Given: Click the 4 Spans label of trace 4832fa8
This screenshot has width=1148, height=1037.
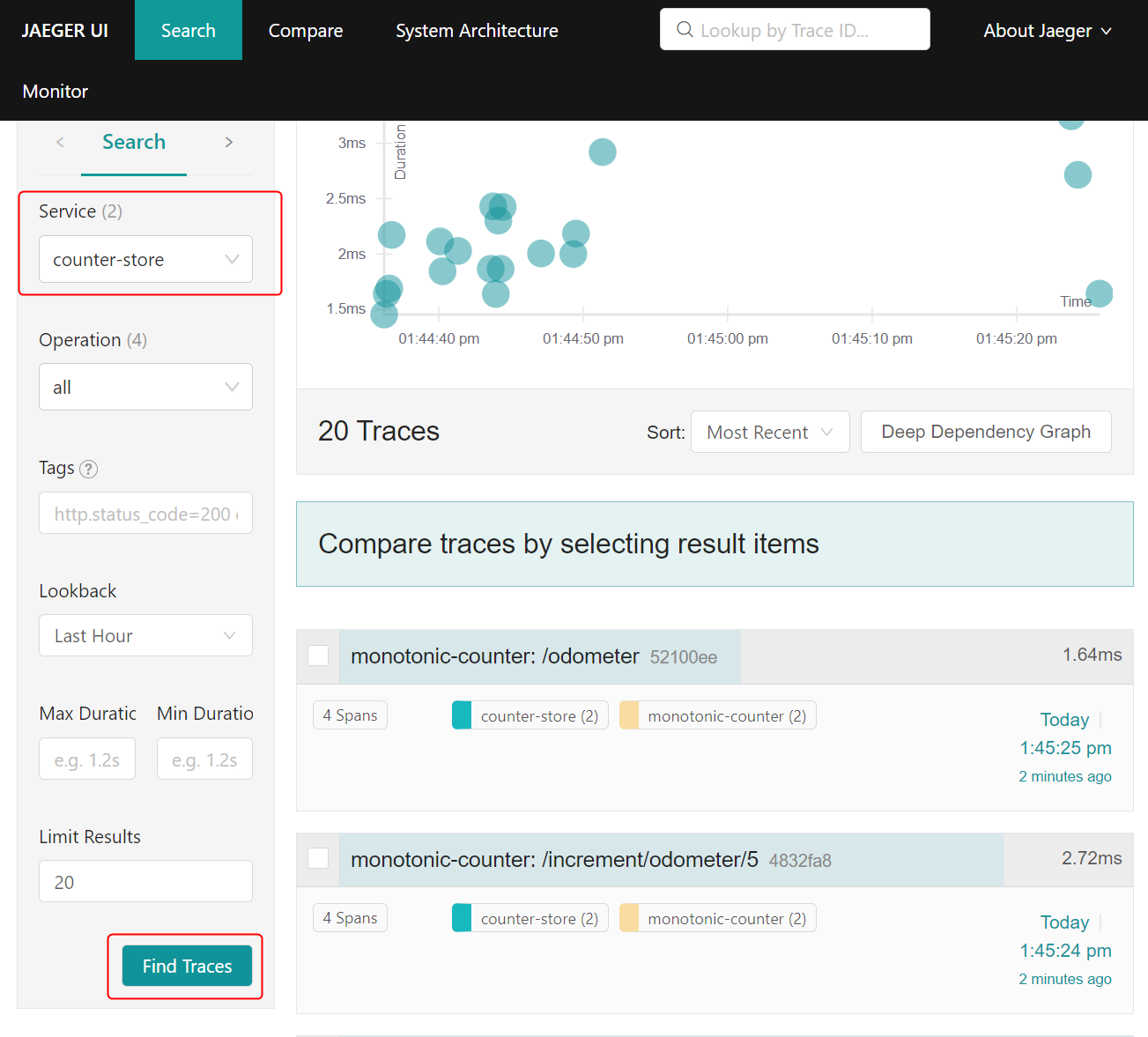Looking at the screenshot, I should pyautogui.click(x=350, y=918).
